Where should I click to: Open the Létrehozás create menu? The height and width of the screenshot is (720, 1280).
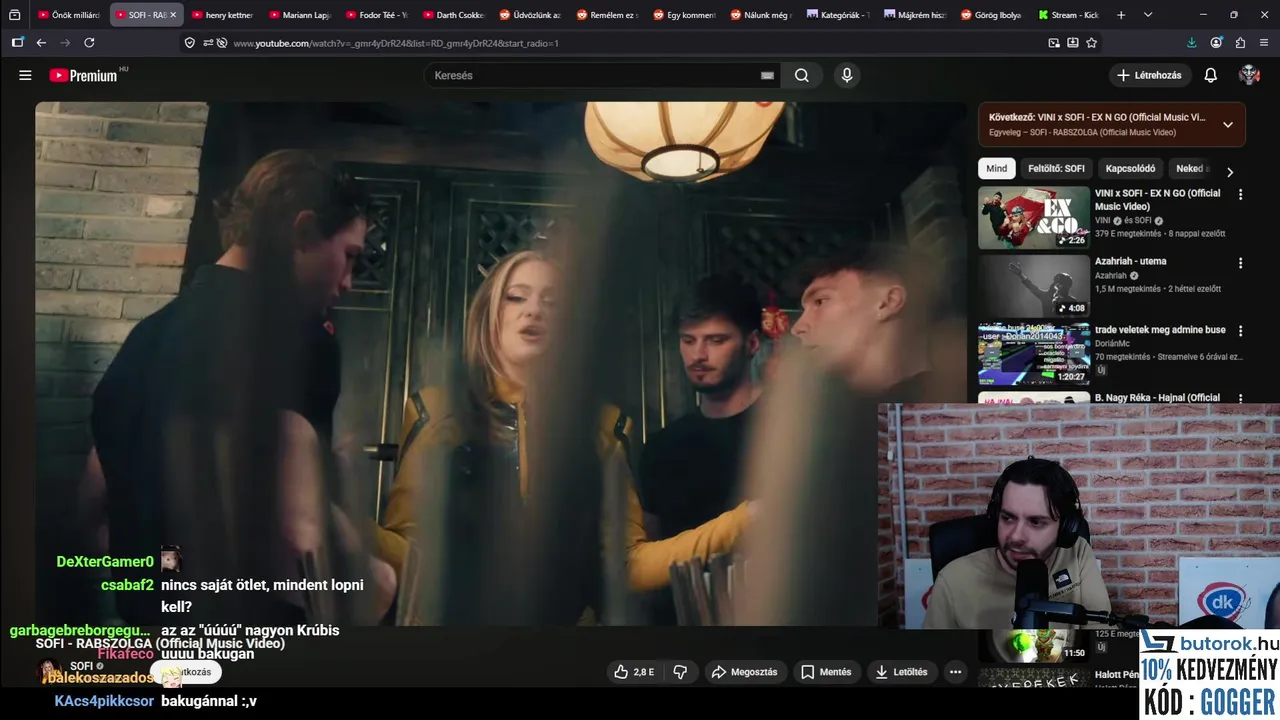coord(1150,75)
